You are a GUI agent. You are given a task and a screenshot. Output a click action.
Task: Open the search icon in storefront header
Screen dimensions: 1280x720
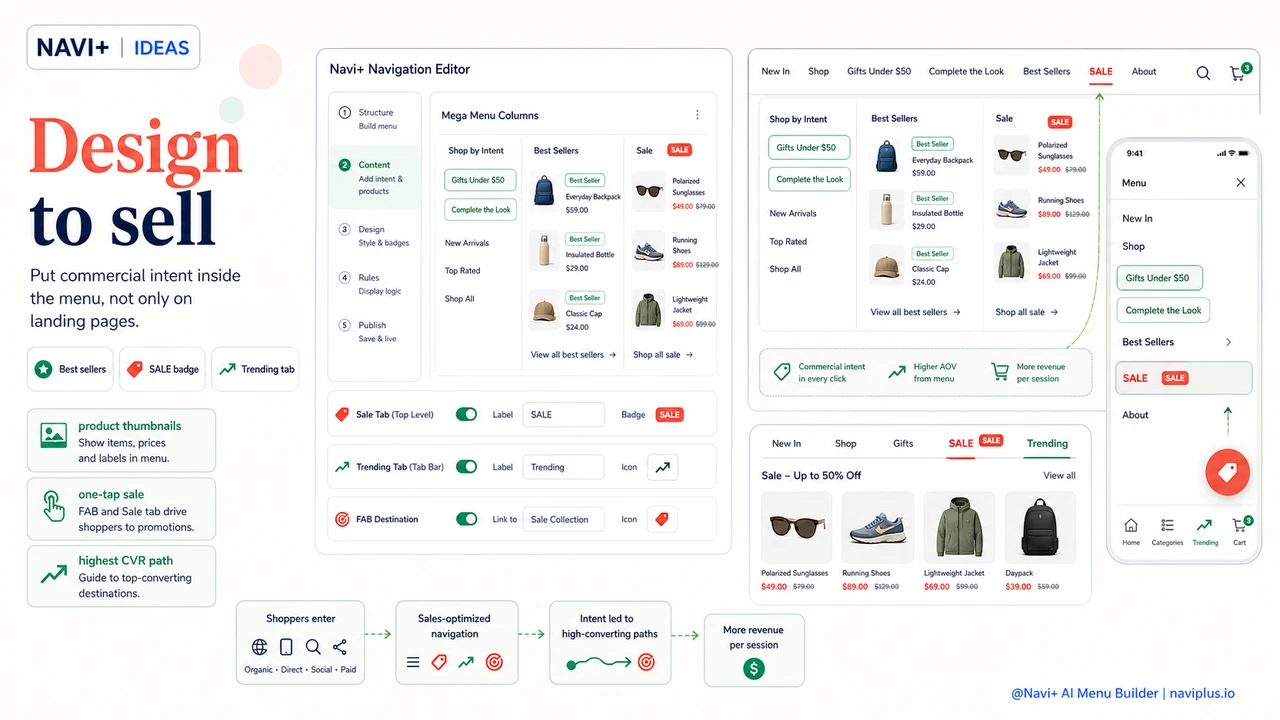click(x=1203, y=73)
